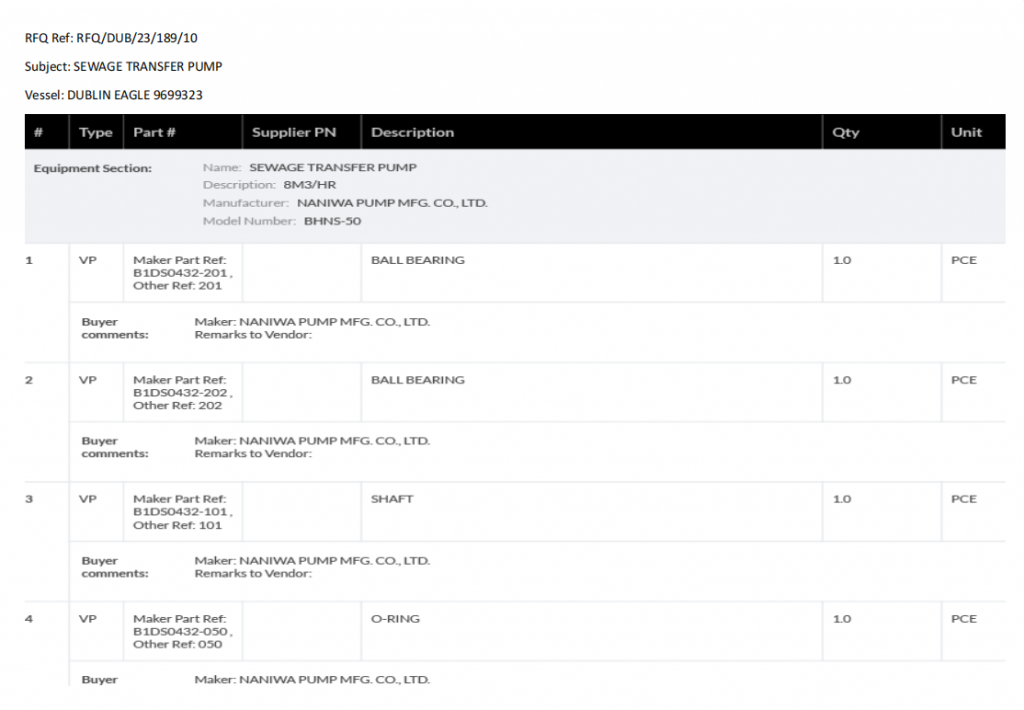The height and width of the screenshot is (710, 1024).
Task: Click the Part # column header
Action: [x=154, y=132]
